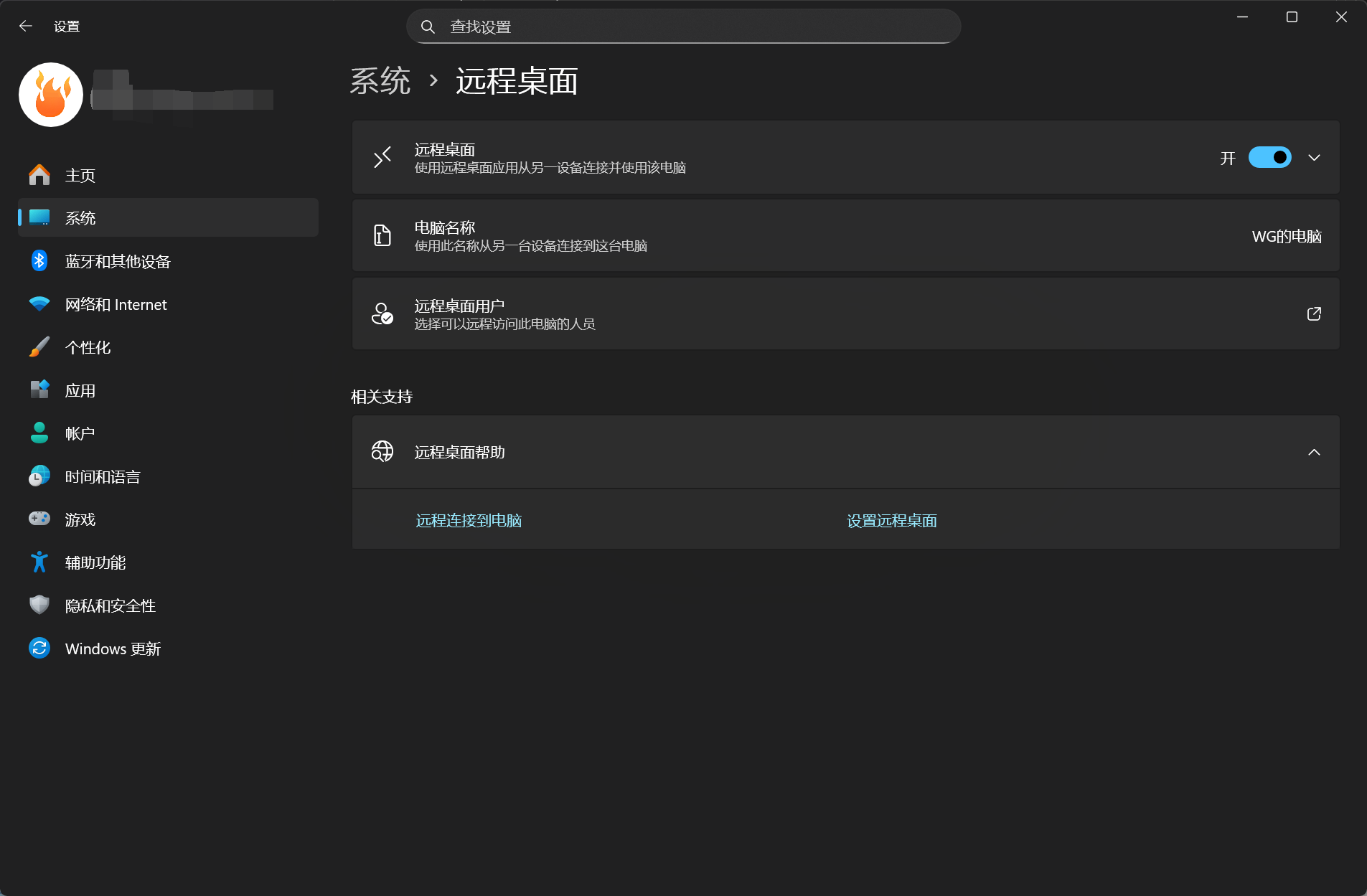Collapse the 远程桌面帮助 section
1367x896 pixels.
(1313, 452)
